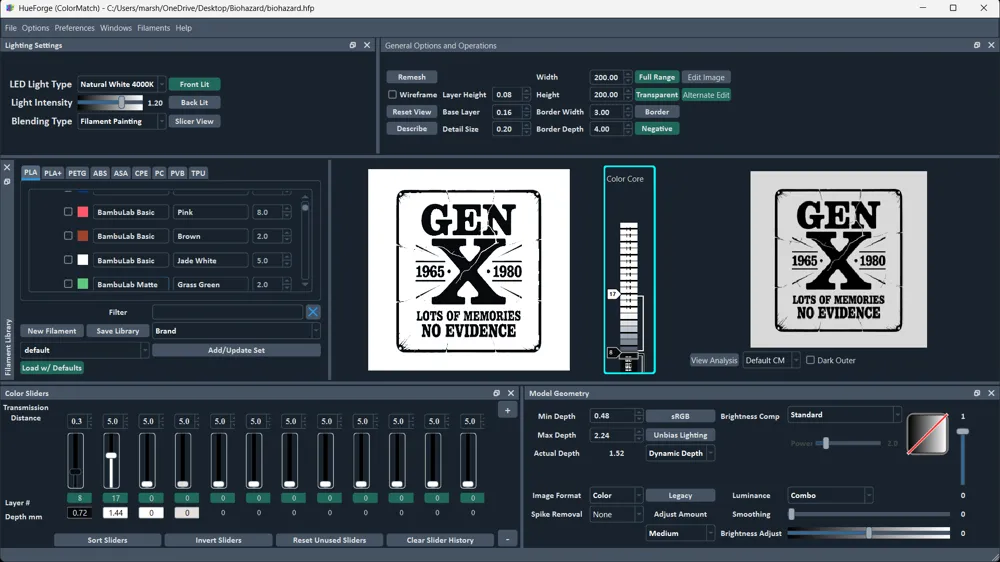Close the General Options and Operations panel
Screen dimensions: 1000x562
(991, 45)
